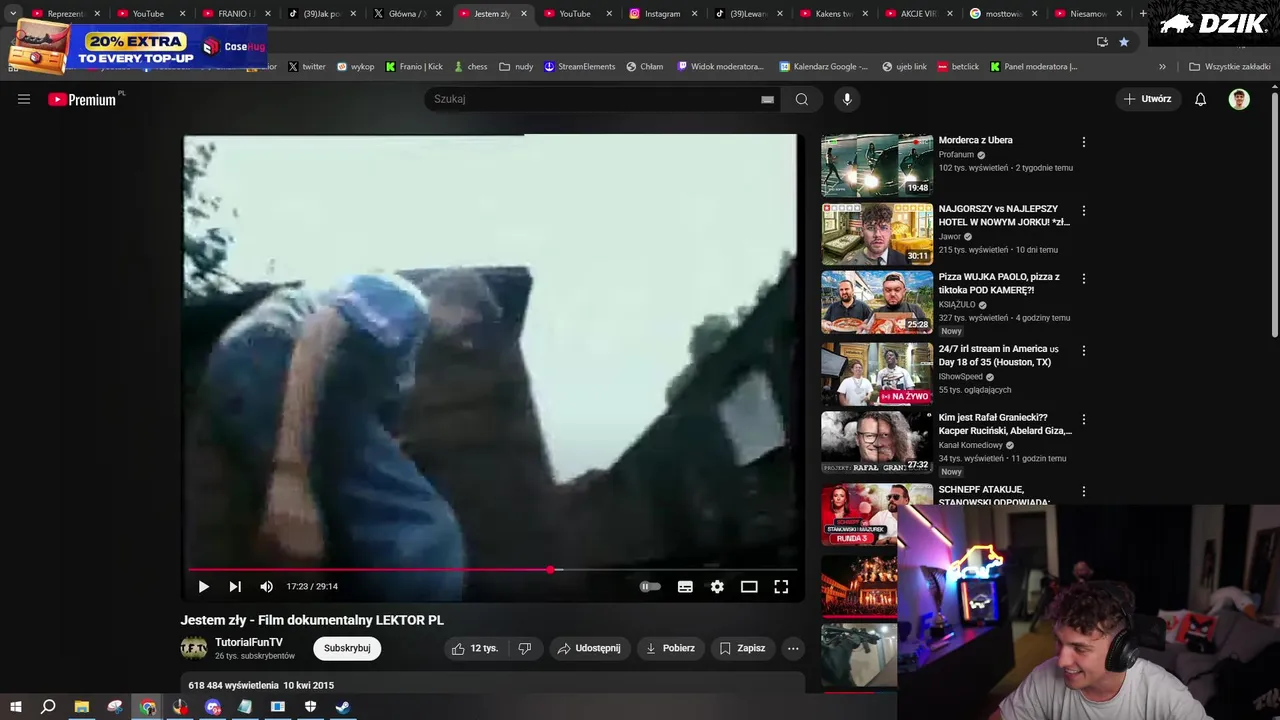Open options for SCHNEPF ATAKUJE video
The image size is (1280, 720).
point(1083,491)
